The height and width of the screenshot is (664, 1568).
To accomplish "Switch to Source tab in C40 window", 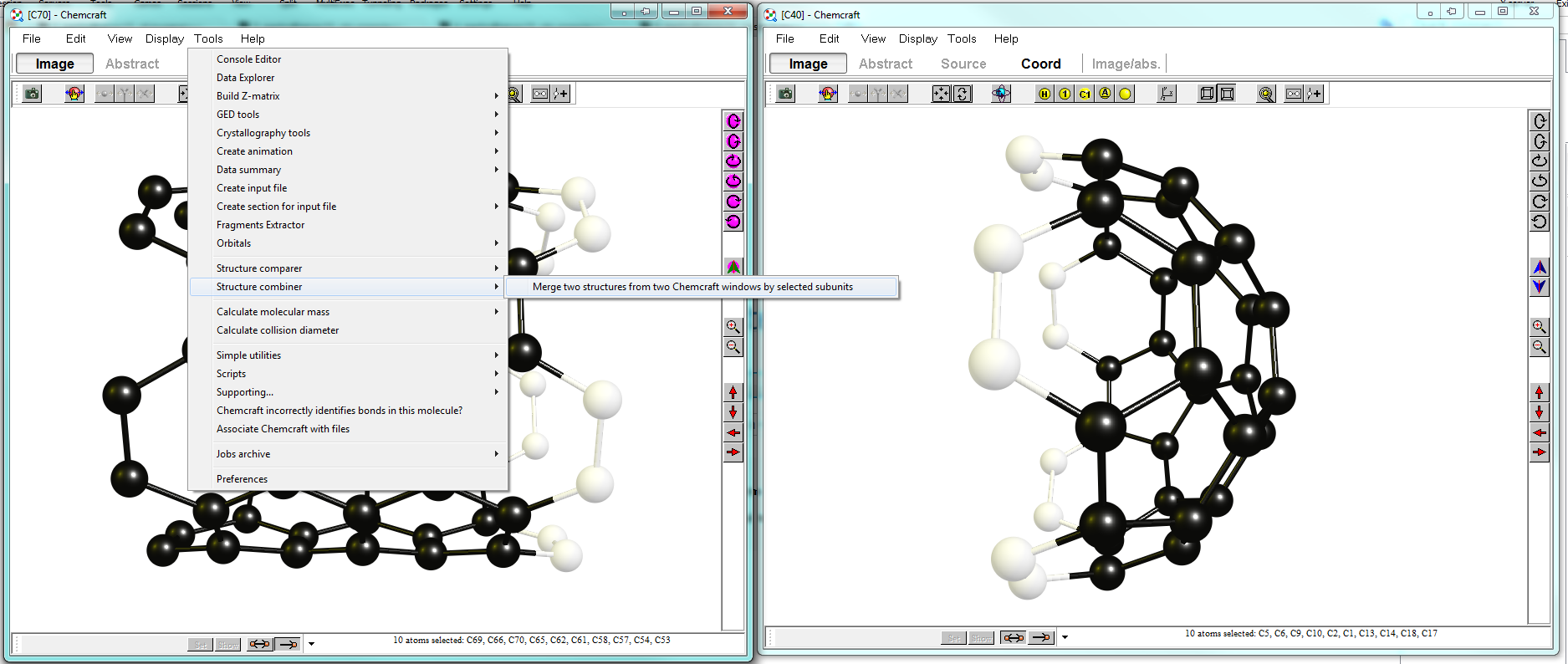I will coord(963,64).
